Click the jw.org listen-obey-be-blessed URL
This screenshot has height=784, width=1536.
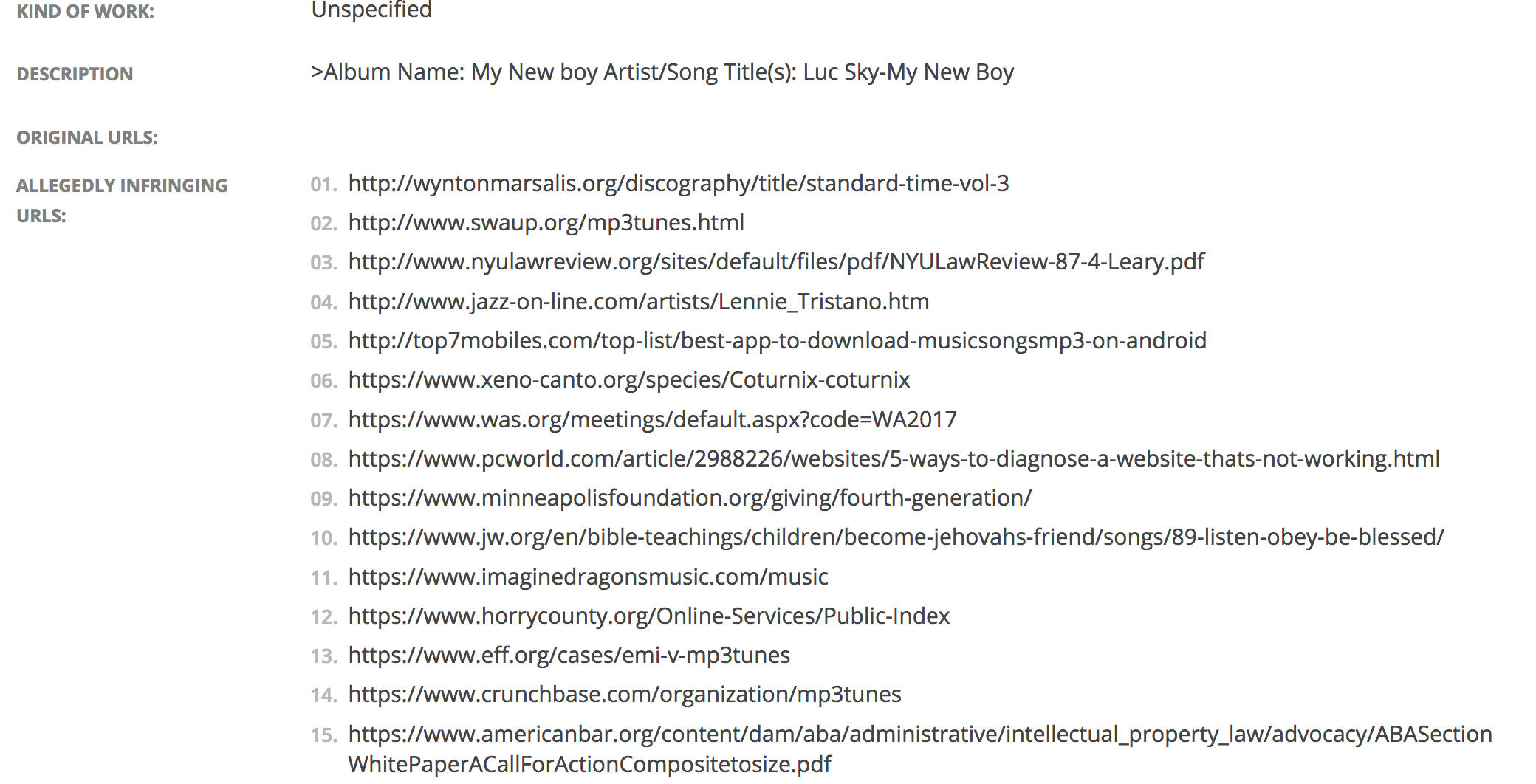896,537
